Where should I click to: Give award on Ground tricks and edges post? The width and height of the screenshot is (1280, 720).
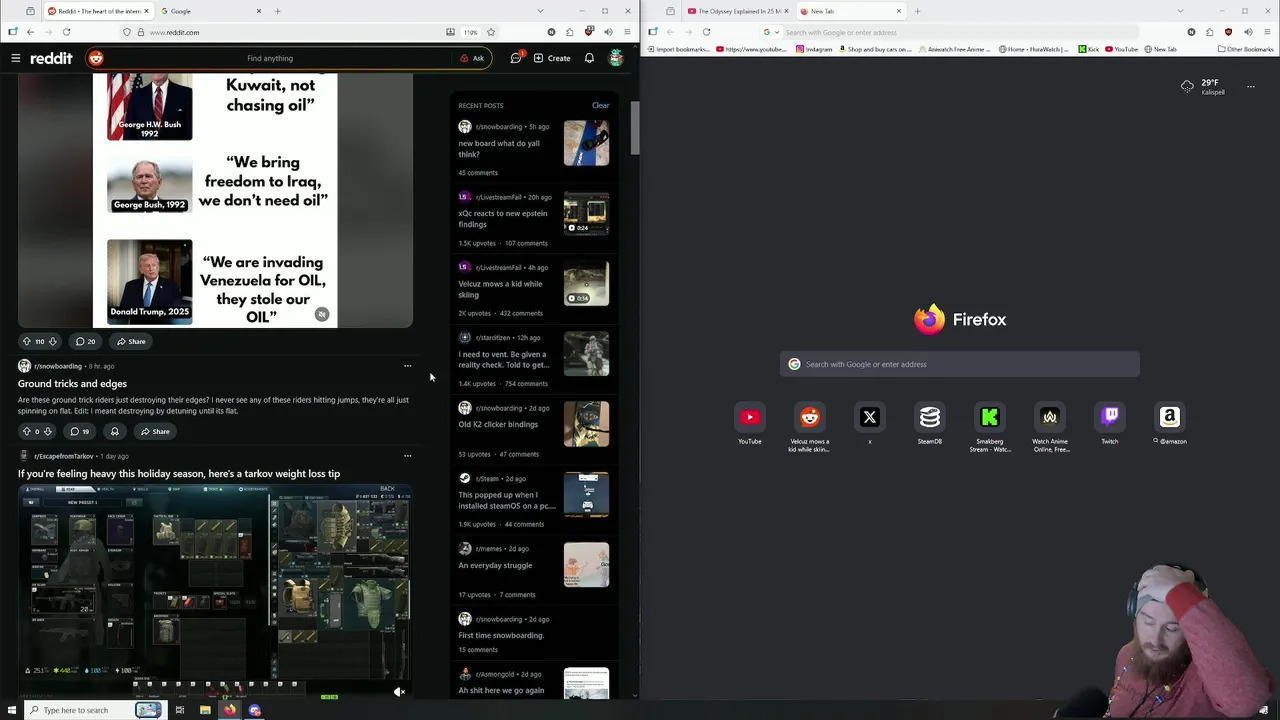pos(114,431)
